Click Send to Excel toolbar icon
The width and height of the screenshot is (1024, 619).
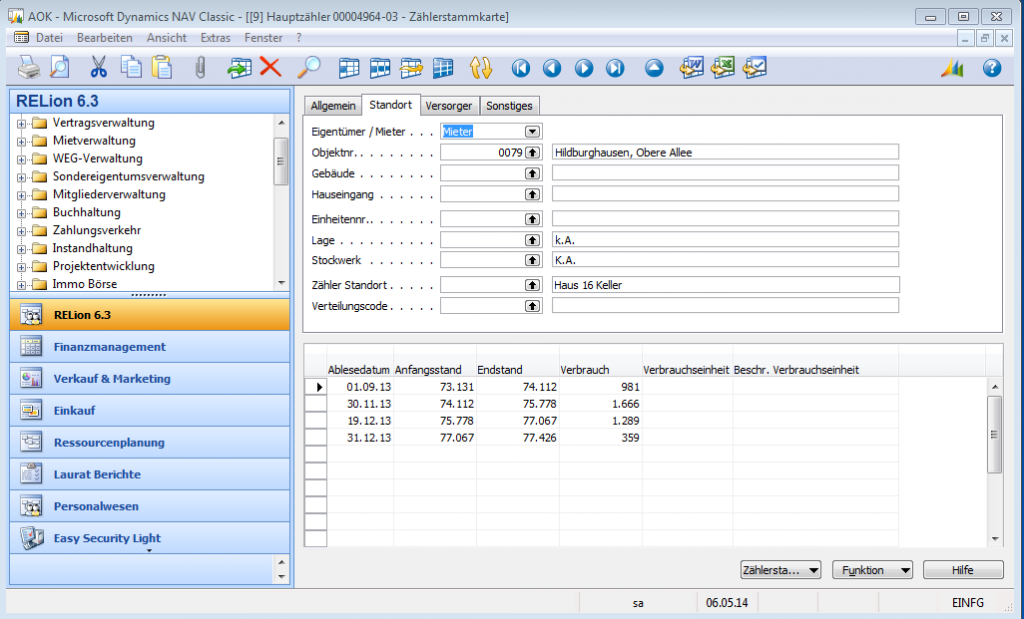pos(723,67)
